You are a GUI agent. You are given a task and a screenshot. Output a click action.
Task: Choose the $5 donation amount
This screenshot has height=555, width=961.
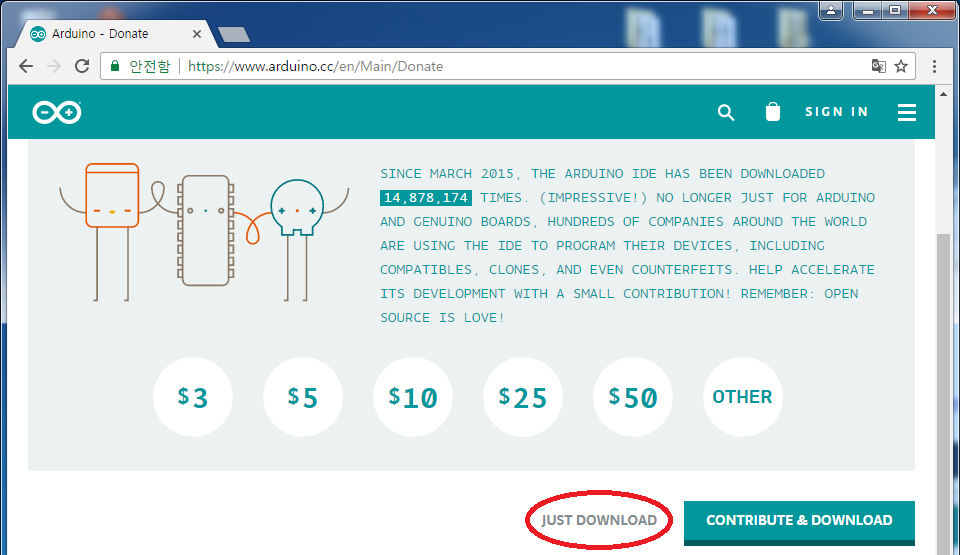point(303,397)
